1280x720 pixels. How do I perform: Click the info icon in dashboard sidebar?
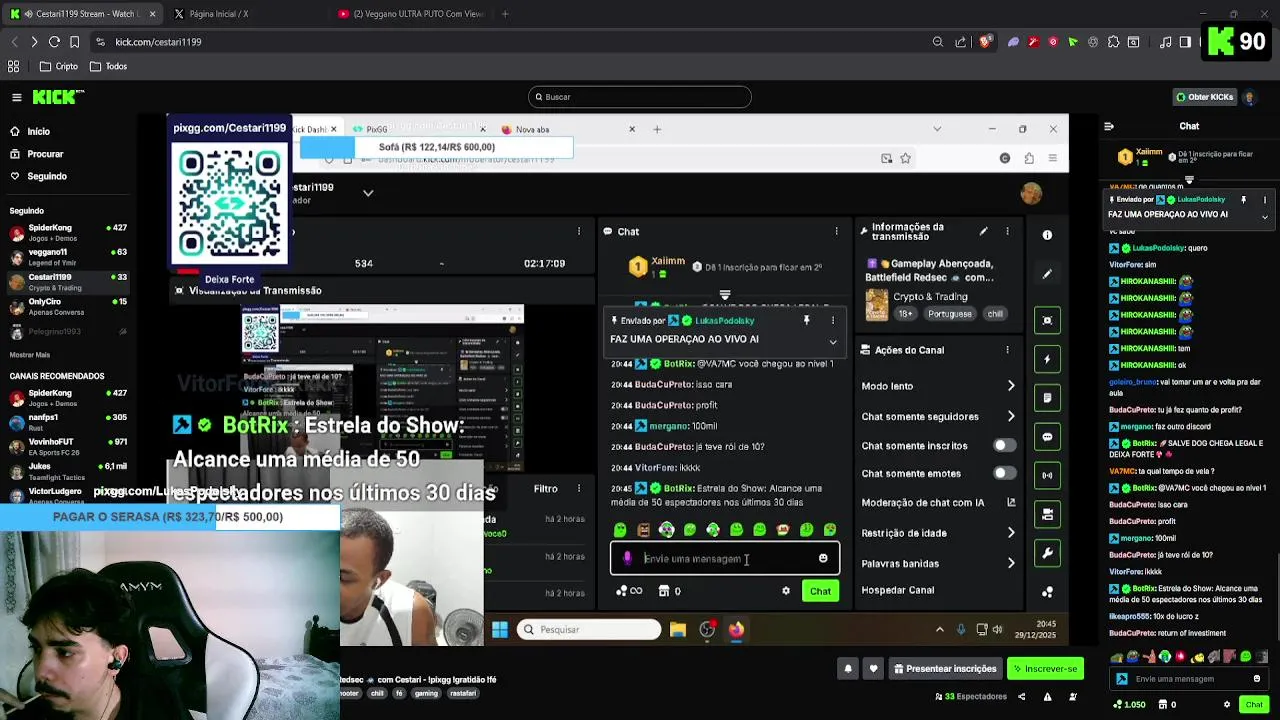coord(1047,235)
